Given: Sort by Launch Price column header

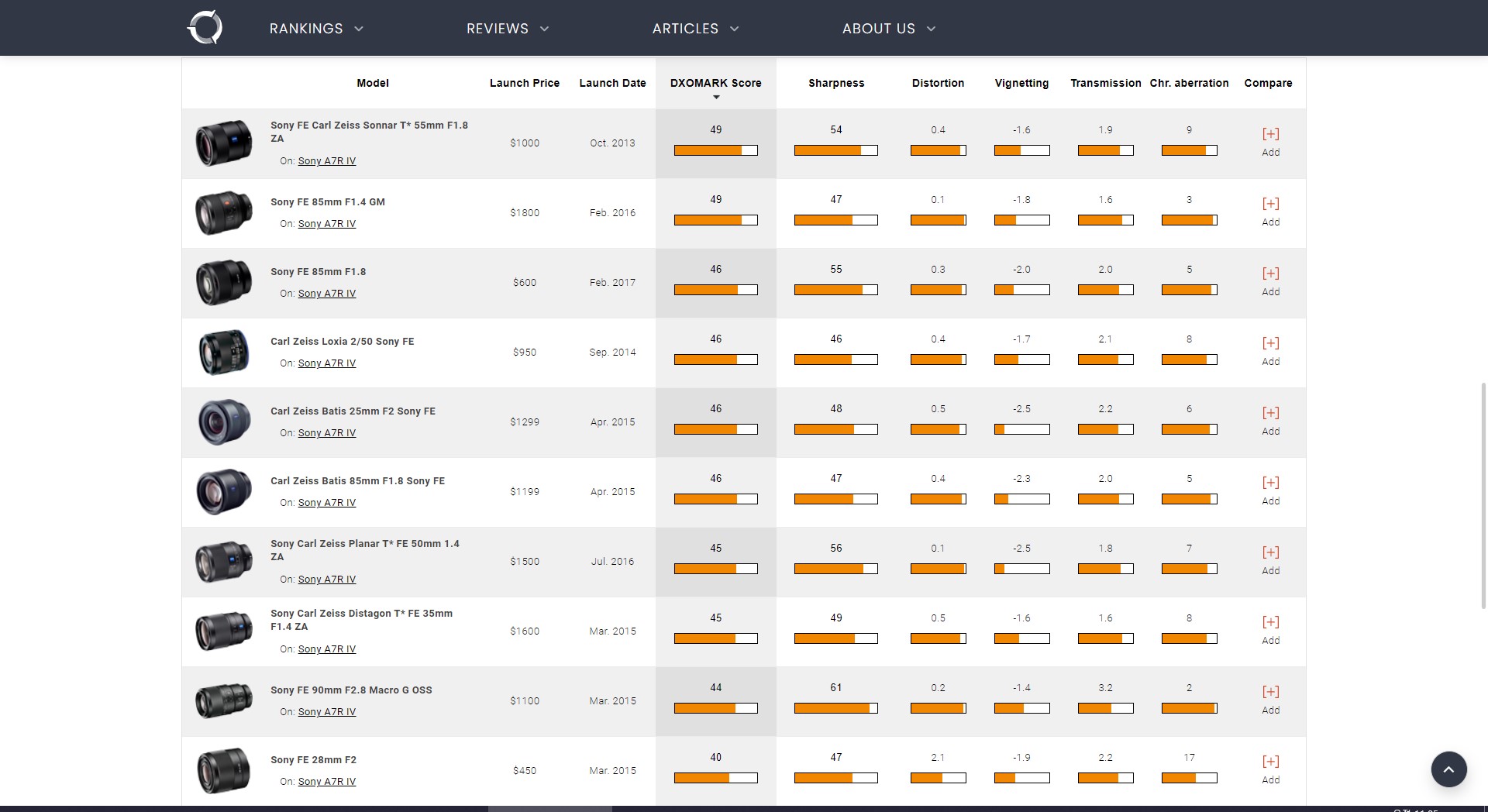Looking at the screenshot, I should point(525,83).
